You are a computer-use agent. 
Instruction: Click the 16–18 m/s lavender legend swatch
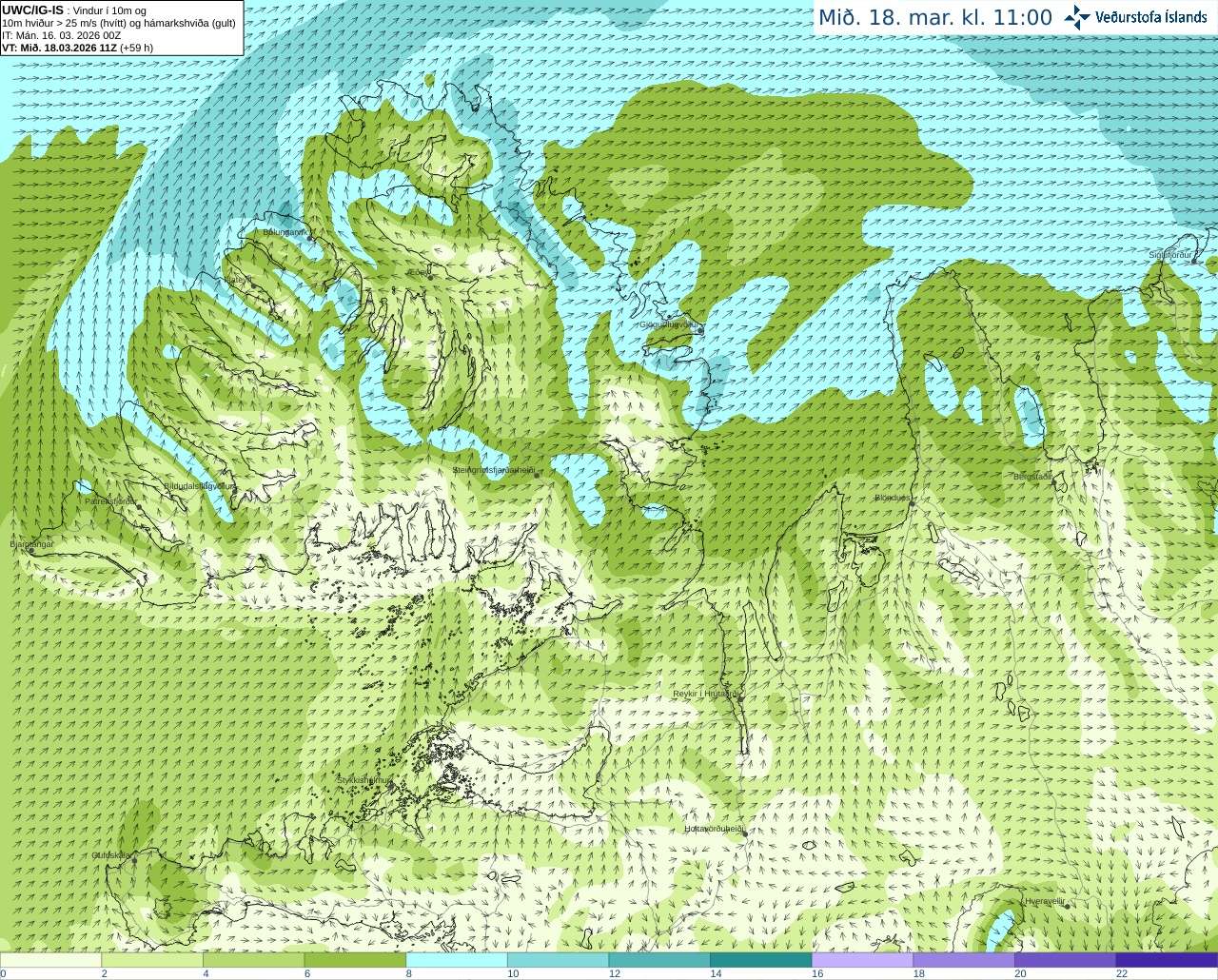[862, 960]
